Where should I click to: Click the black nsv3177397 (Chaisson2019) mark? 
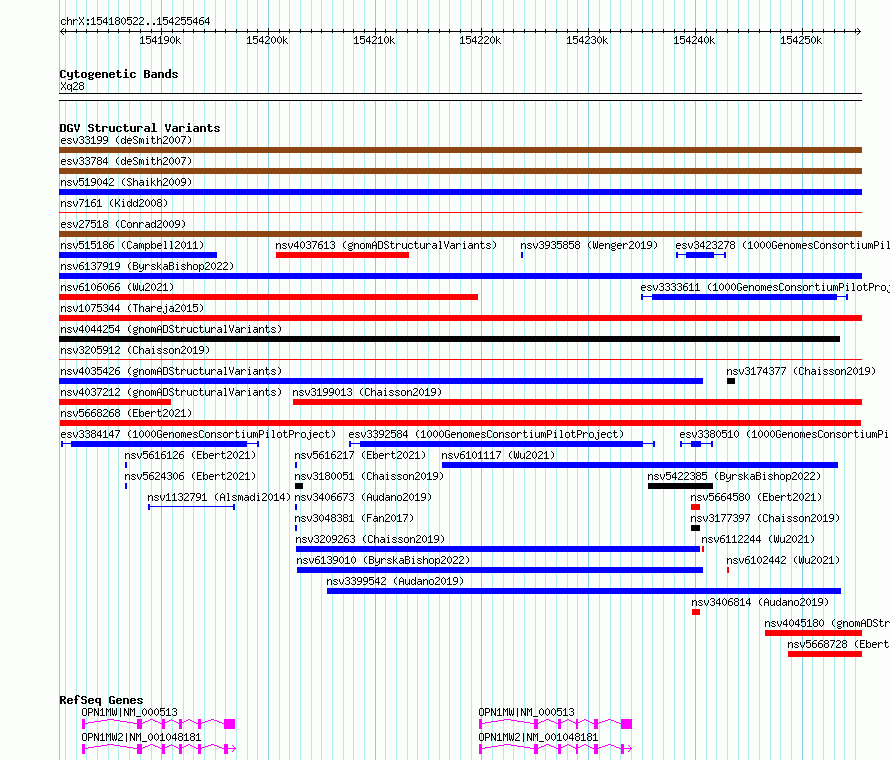[695, 528]
